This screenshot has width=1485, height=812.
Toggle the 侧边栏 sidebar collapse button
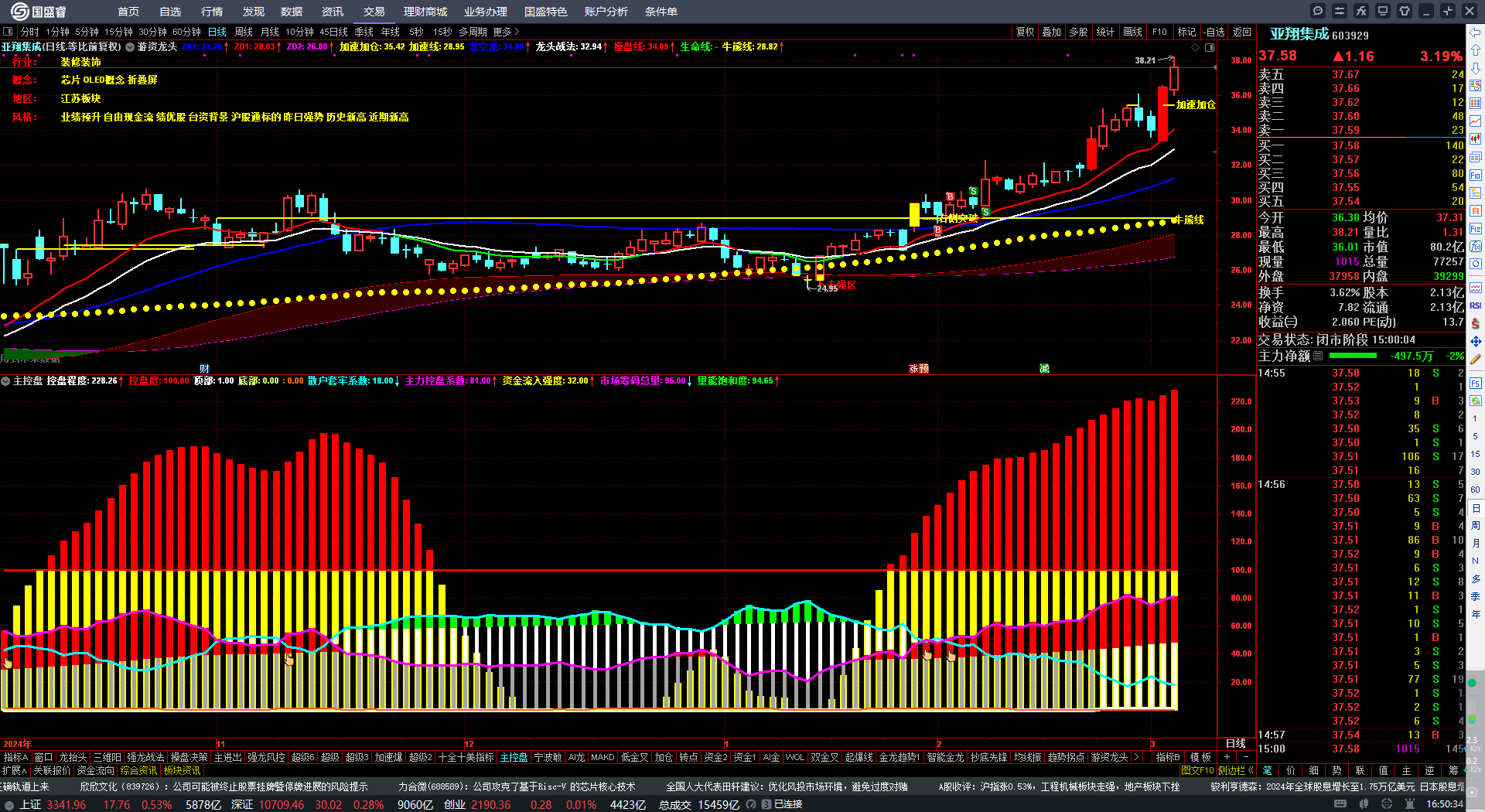(x=1236, y=770)
